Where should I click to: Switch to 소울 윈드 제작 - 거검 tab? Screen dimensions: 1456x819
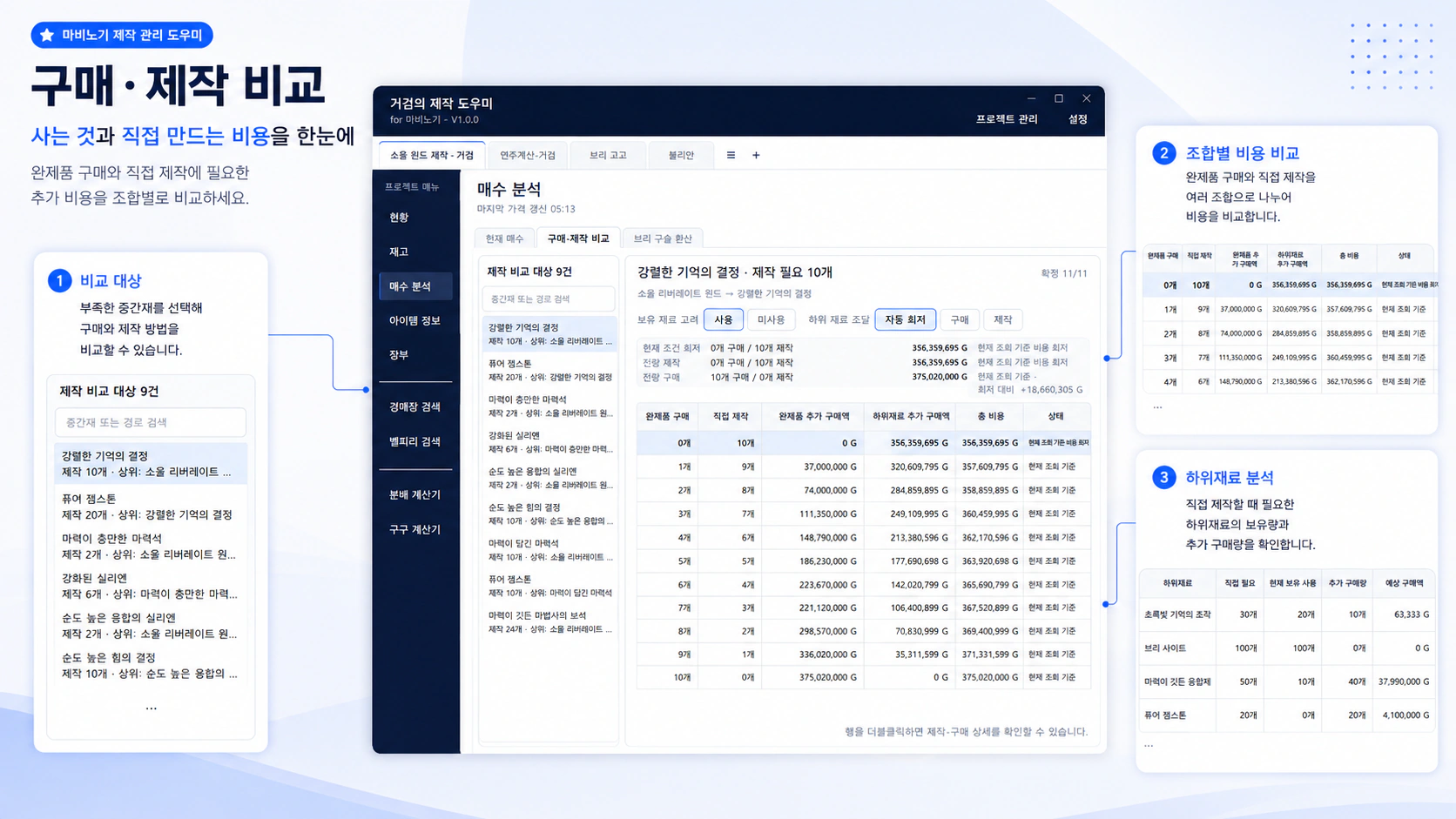tap(432, 155)
